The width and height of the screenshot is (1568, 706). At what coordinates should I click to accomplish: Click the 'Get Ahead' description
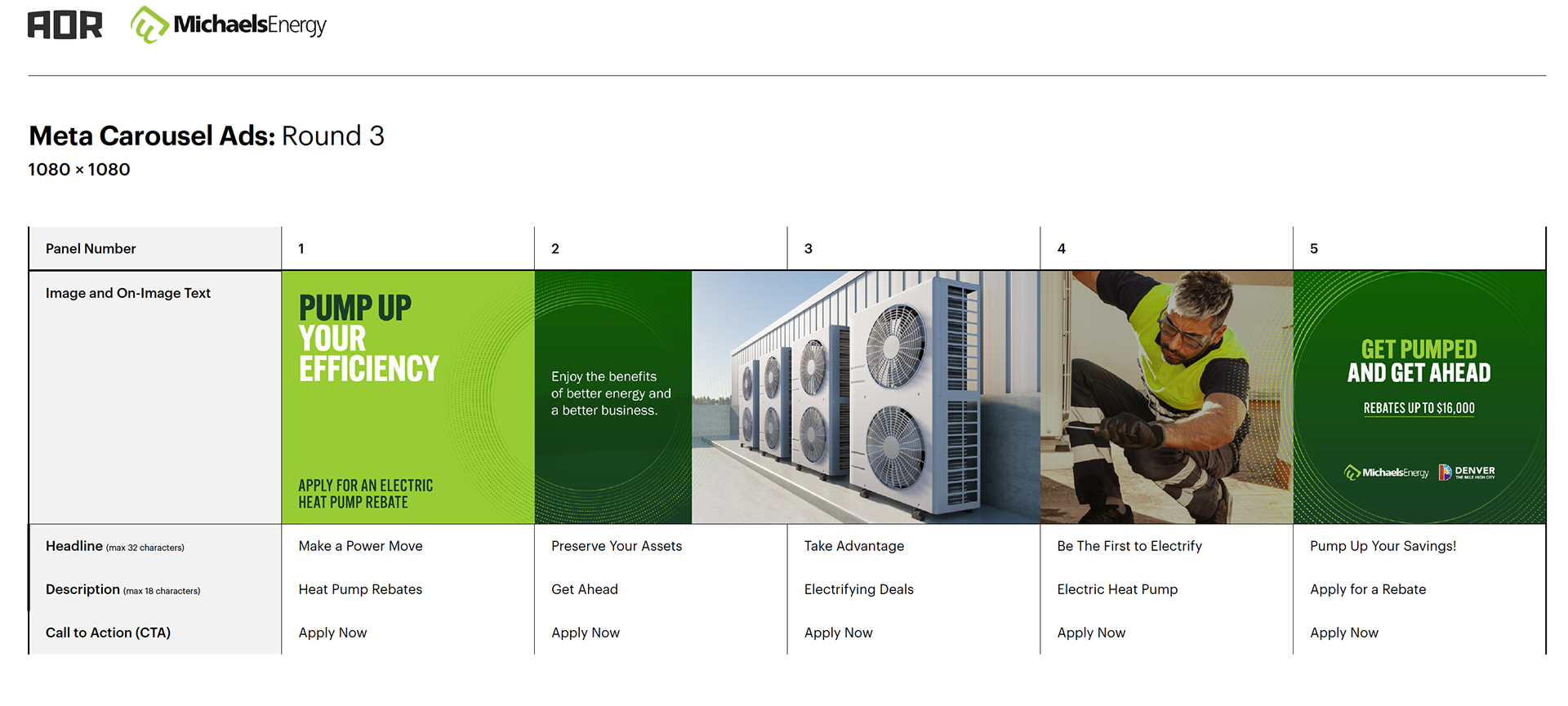pyautogui.click(x=585, y=589)
